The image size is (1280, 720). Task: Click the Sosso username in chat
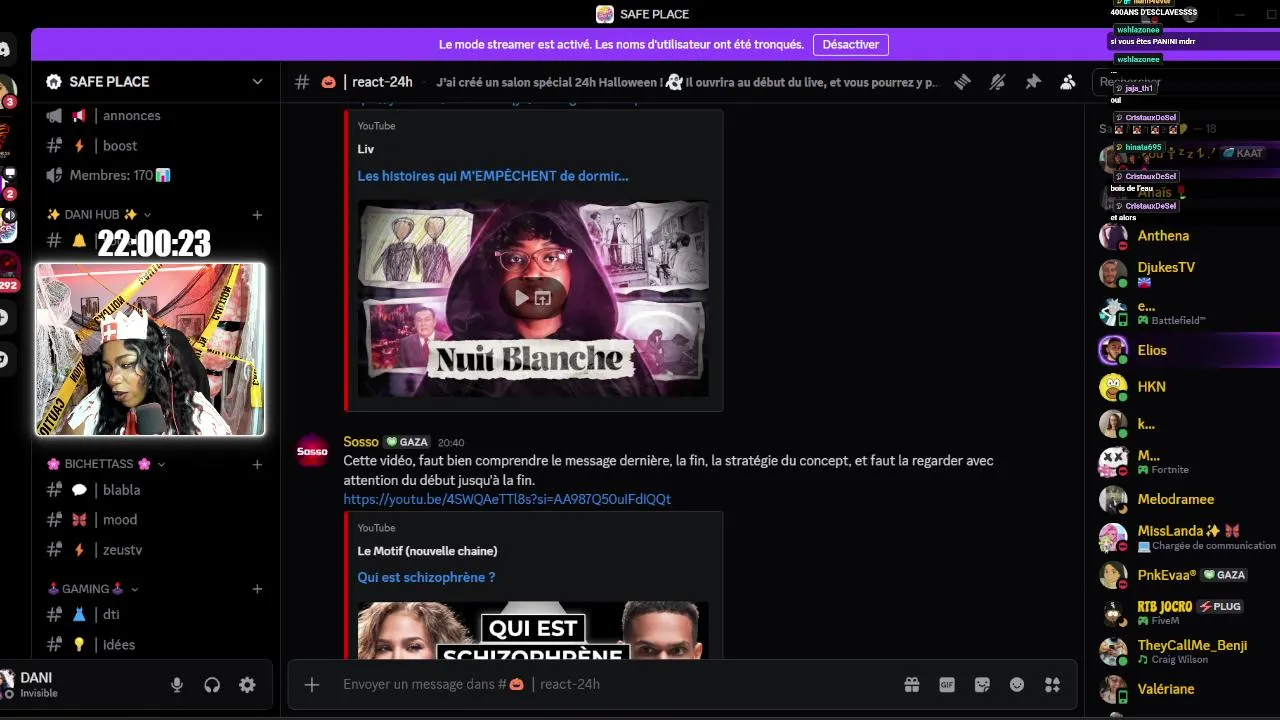pyautogui.click(x=361, y=442)
